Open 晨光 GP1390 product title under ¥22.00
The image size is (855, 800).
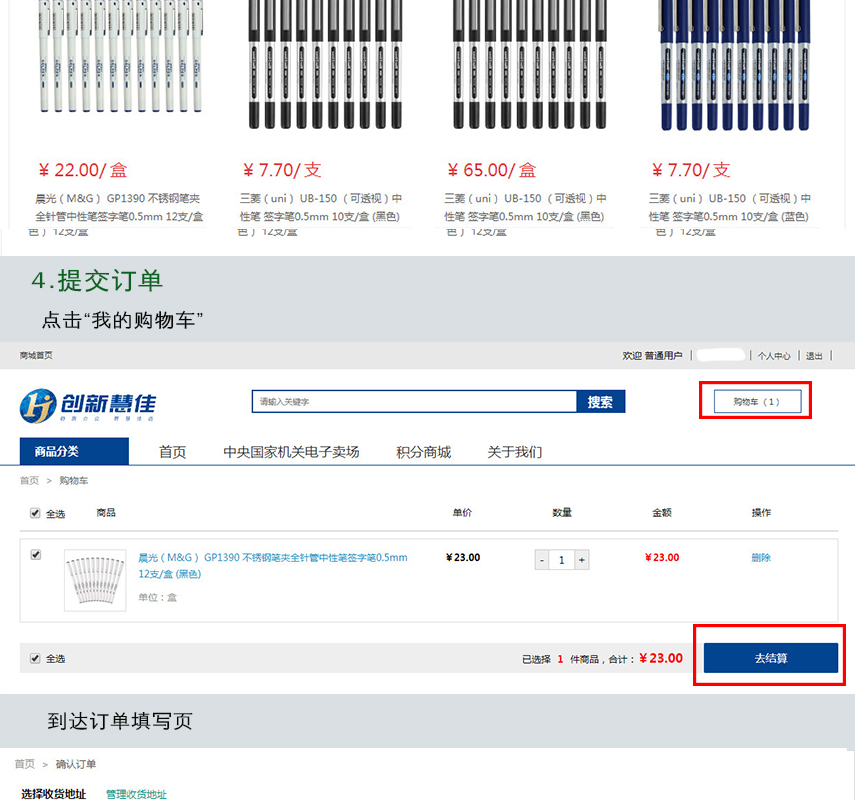[119, 207]
